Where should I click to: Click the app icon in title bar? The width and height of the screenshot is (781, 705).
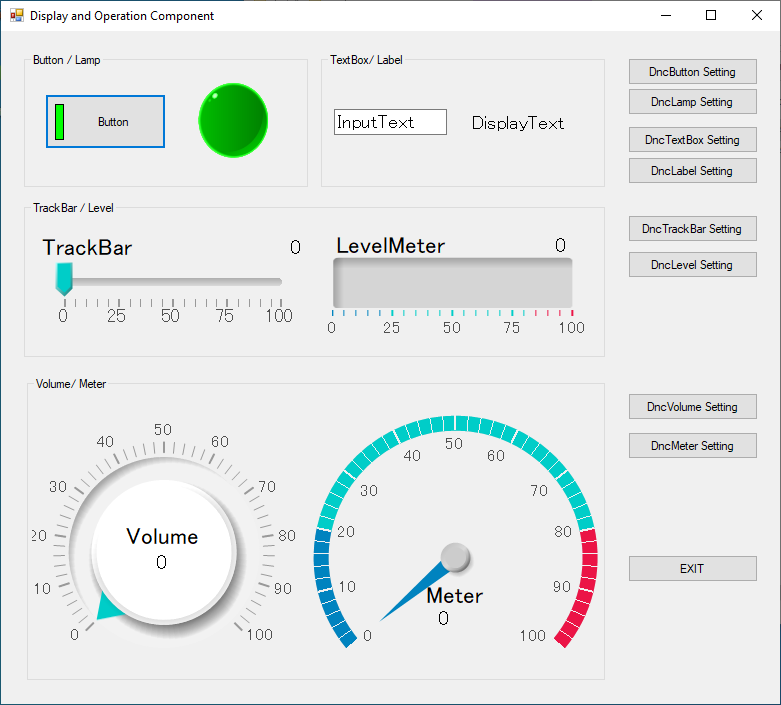(x=16, y=16)
